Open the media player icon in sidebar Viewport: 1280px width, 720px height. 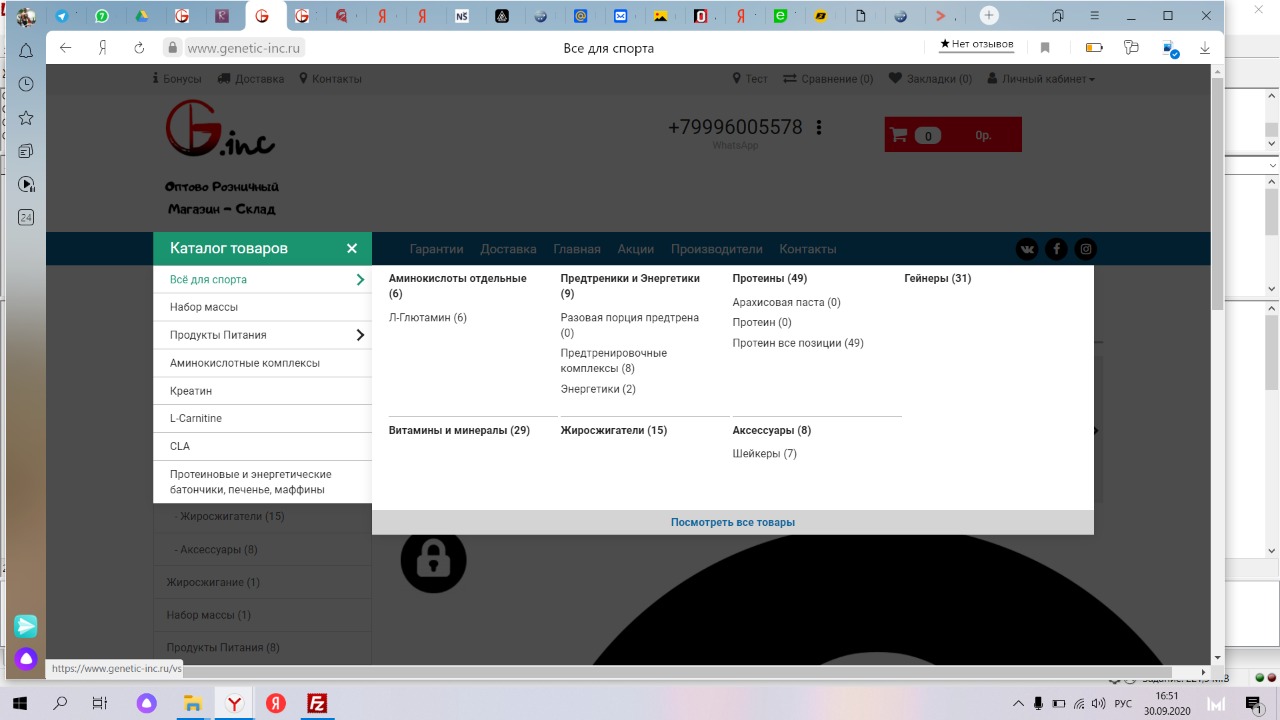click(26, 184)
